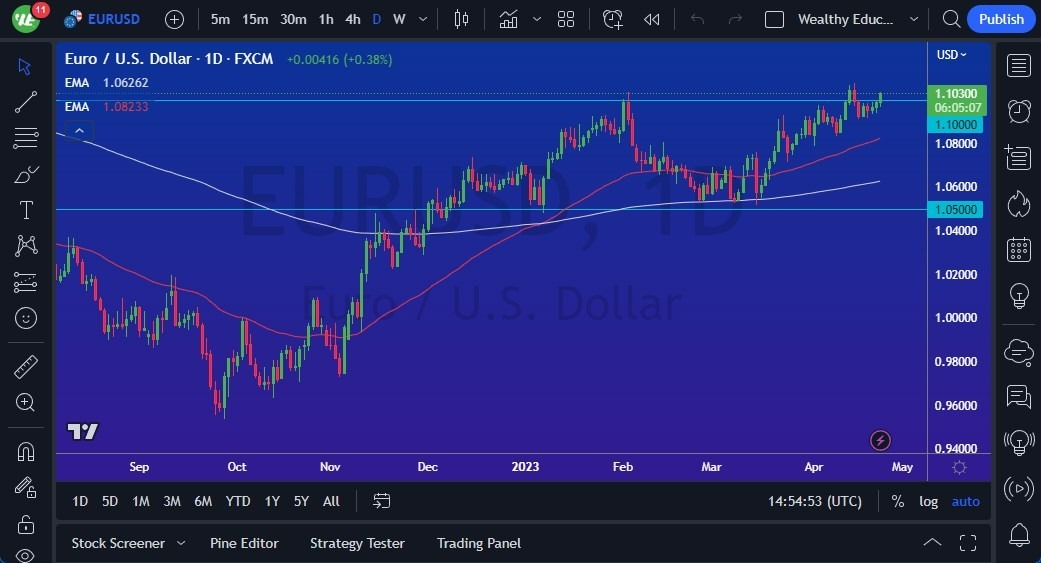Open the ideas lightbulb panel
The width and height of the screenshot is (1041, 563).
coord(1018,295)
